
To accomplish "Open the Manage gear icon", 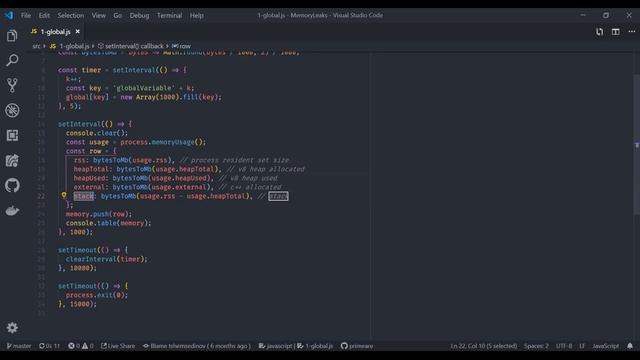I will [x=12, y=327].
